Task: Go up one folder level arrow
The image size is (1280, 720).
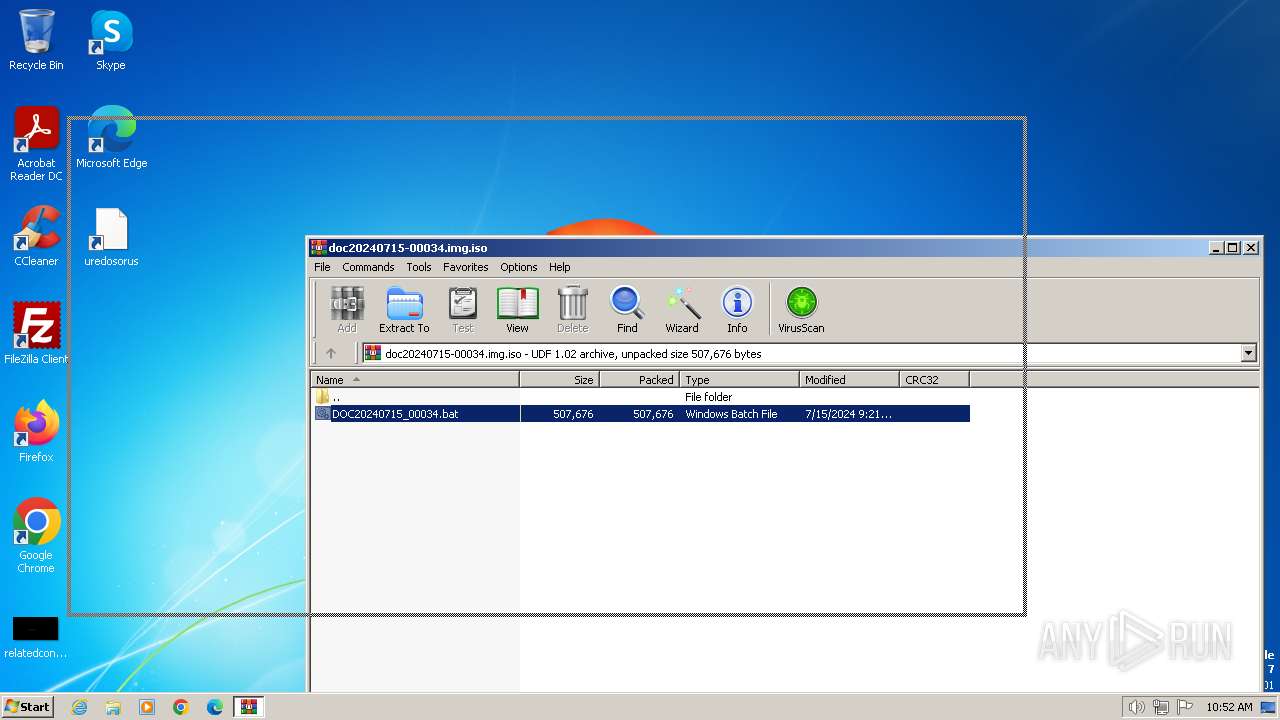Action: point(331,353)
